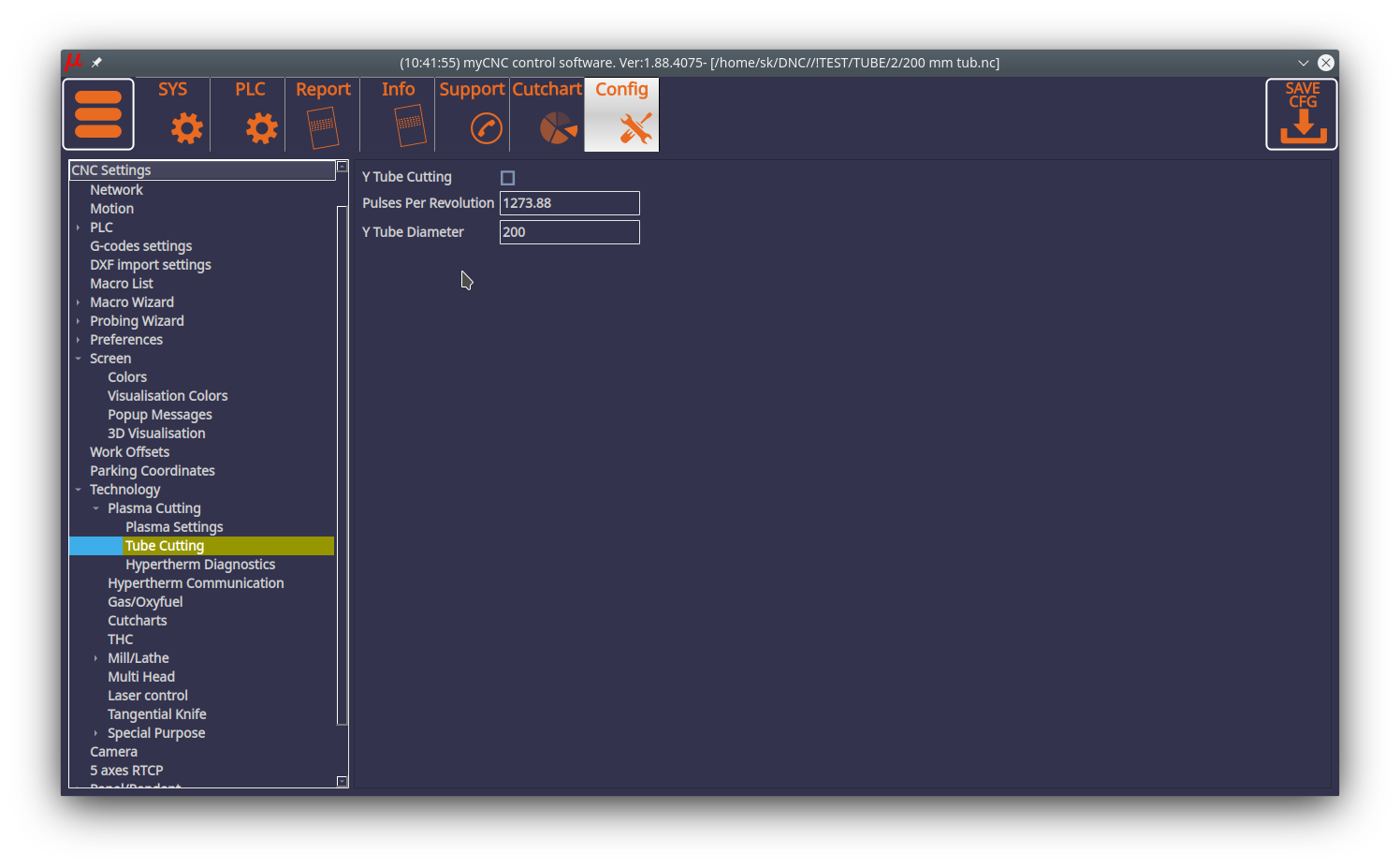The height and width of the screenshot is (868, 1400).
Task: Open the Info page icon
Action: [x=409, y=125]
